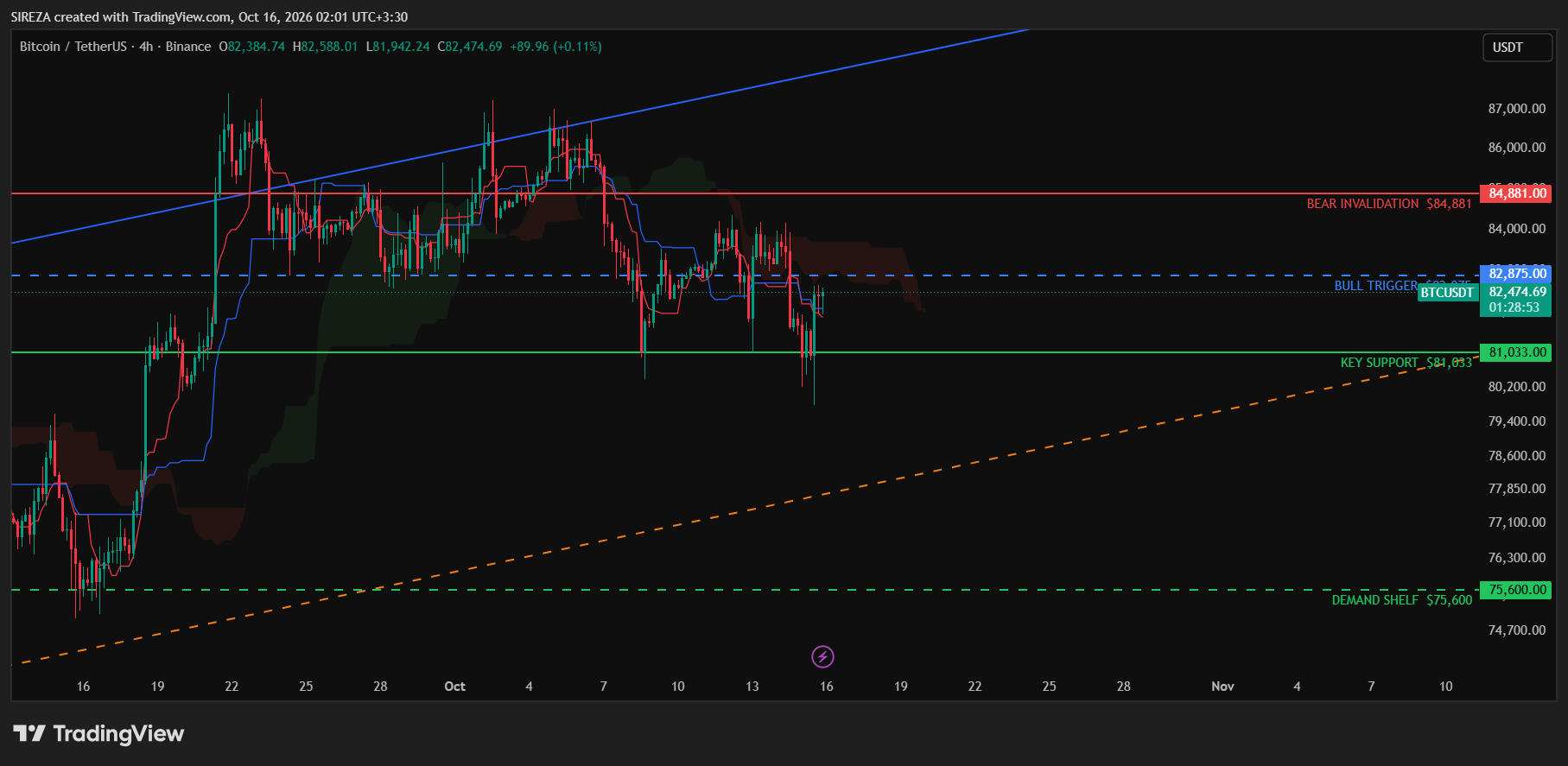Image resolution: width=1568 pixels, height=766 pixels.
Task: Click the low value L81,942.24
Action: coord(397,47)
